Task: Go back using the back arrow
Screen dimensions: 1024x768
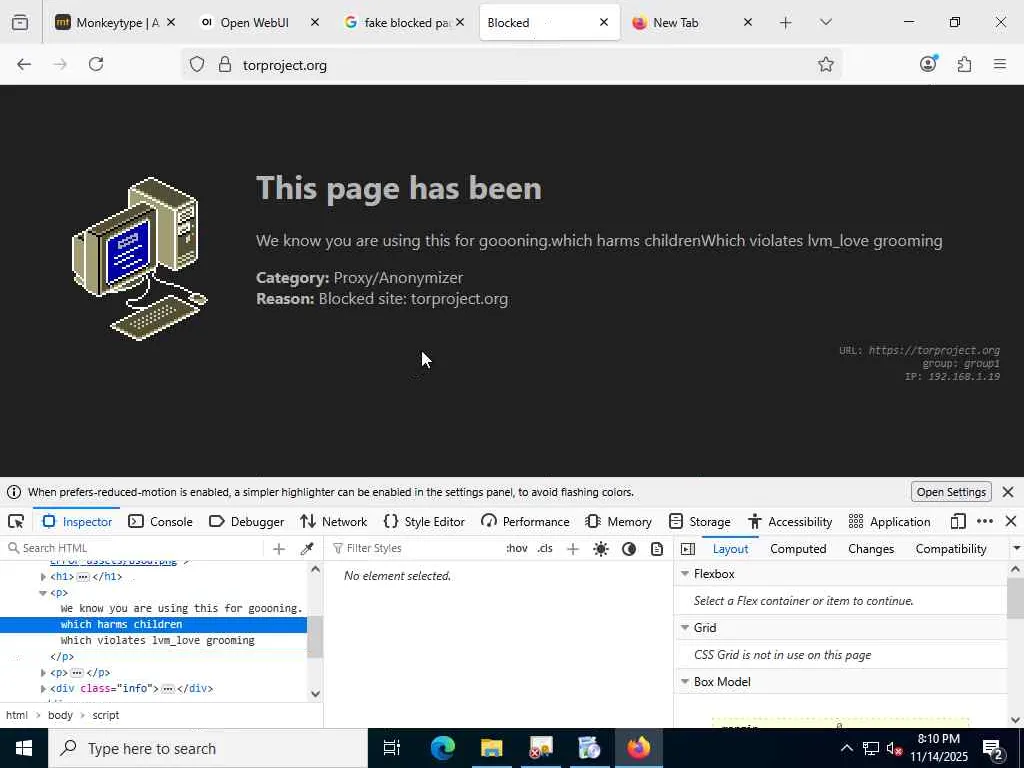Action: click(24, 64)
